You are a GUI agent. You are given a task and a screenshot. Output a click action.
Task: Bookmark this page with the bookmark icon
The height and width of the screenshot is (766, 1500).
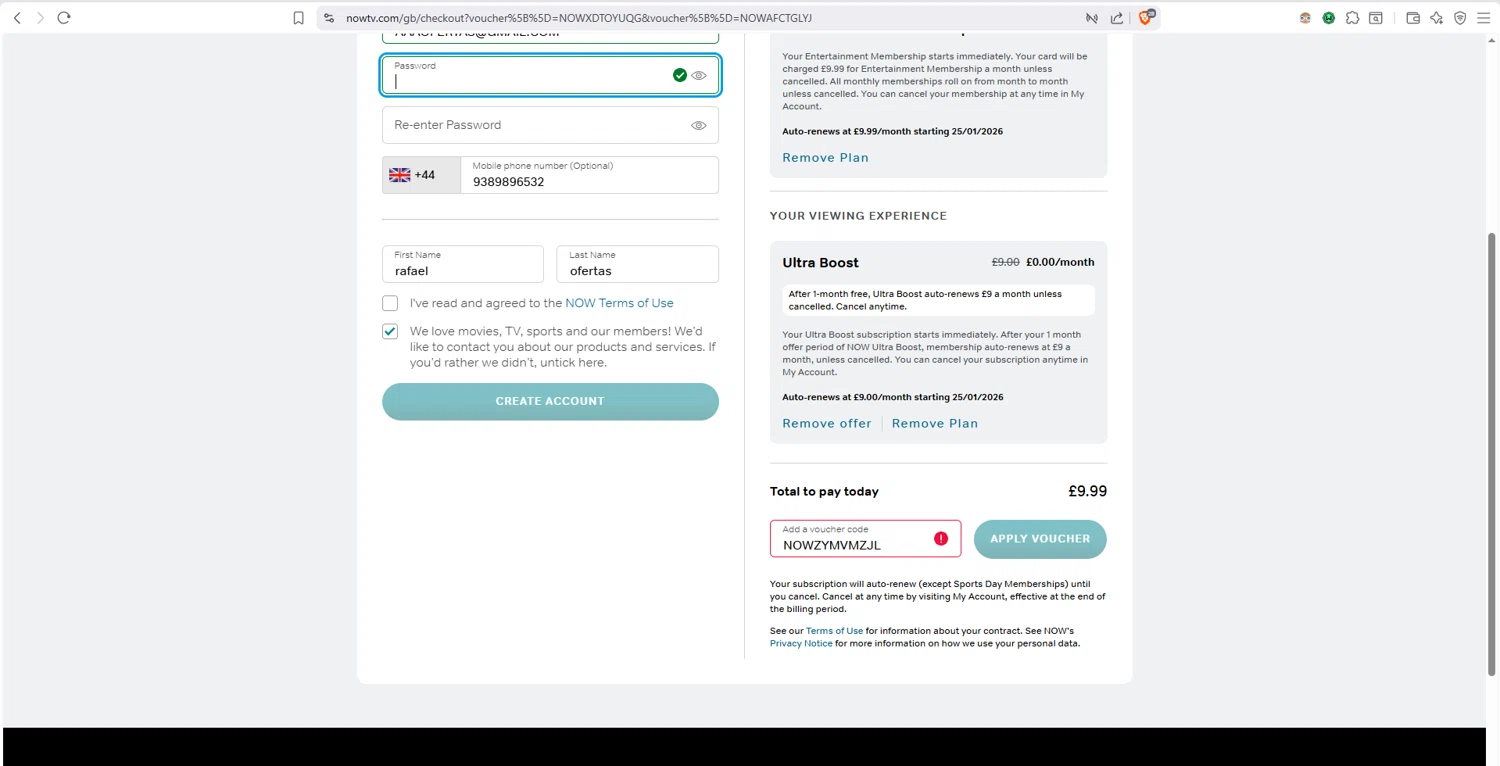coord(298,18)
